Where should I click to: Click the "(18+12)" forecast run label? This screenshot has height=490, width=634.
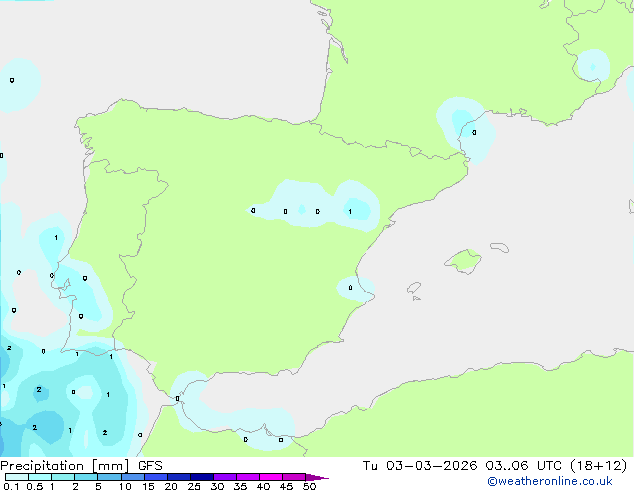click(x=598, y=466)
